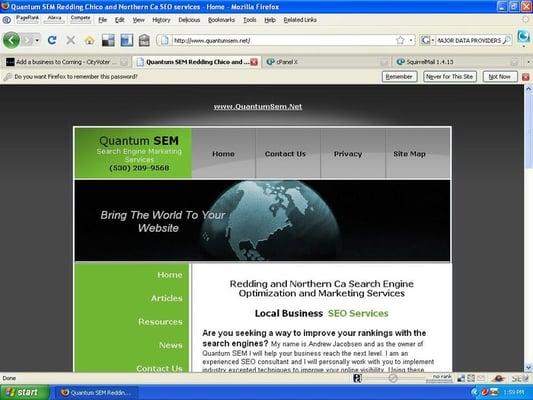This screenshot has height=400, width=533.
Task: Switch to the Add a business CityVoter tab
Action: click(x=66, y=62)
